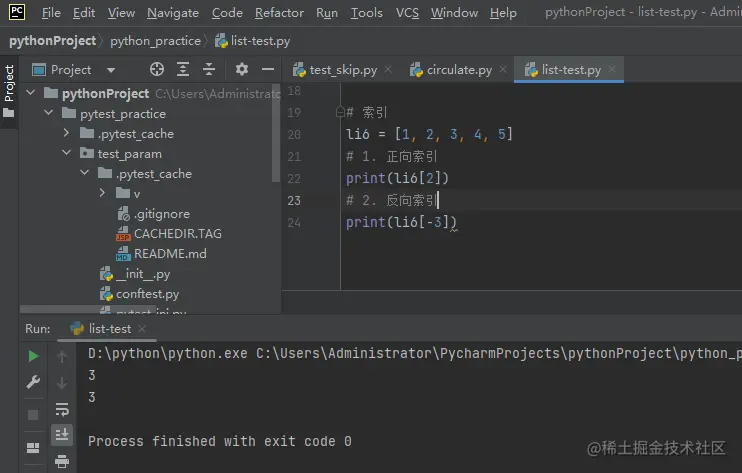This screenshot has height=473, width=742.
Task: Rerun list-test with green play icon
Action: pos(33,356)
